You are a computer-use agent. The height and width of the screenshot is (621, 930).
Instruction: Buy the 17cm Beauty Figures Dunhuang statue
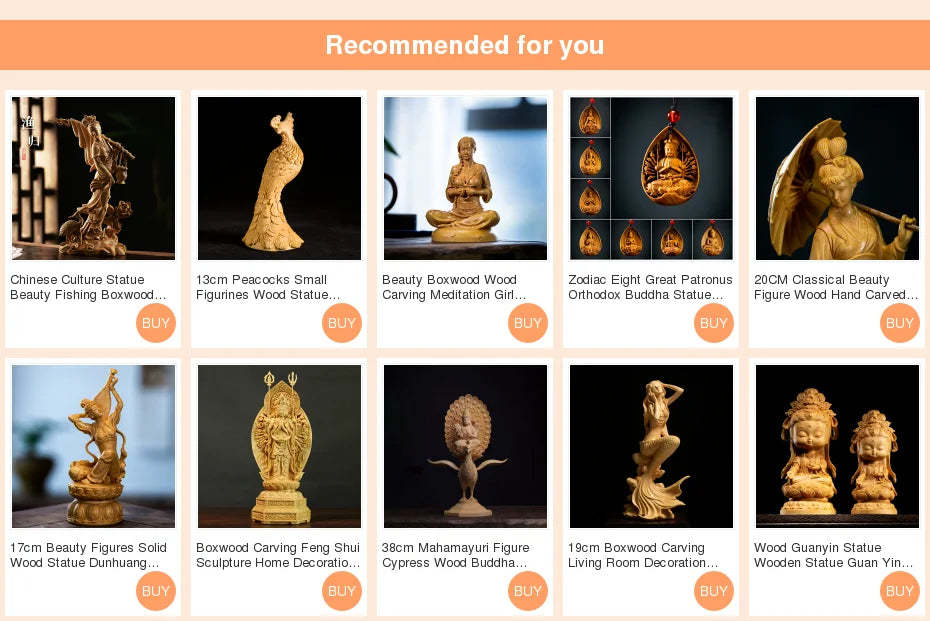coord(155,591)
